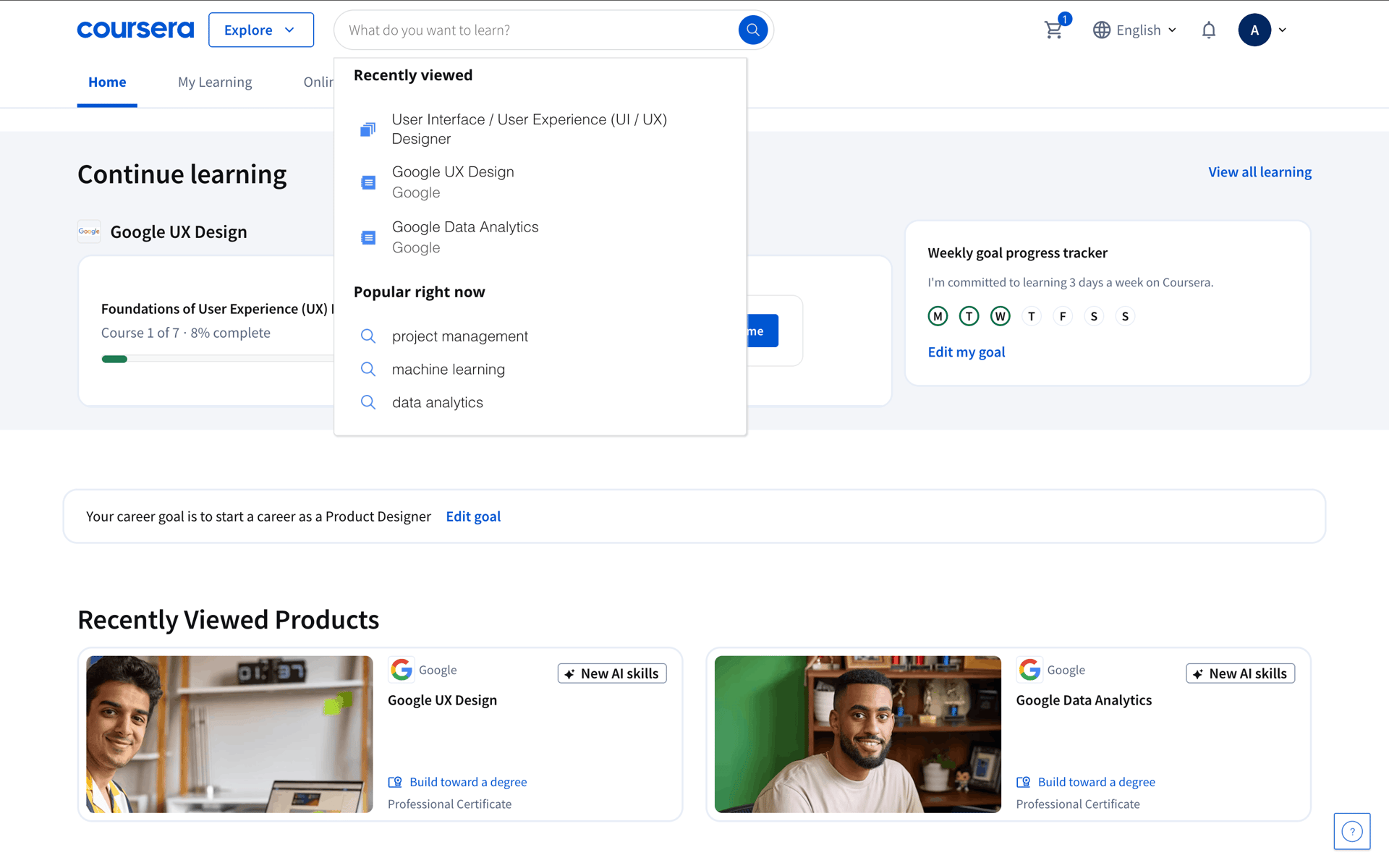The width and height of the screenshot is (1389, 868).
Task: Select Google UX Design recently viewed suggestion
Action: pos(540,182)
